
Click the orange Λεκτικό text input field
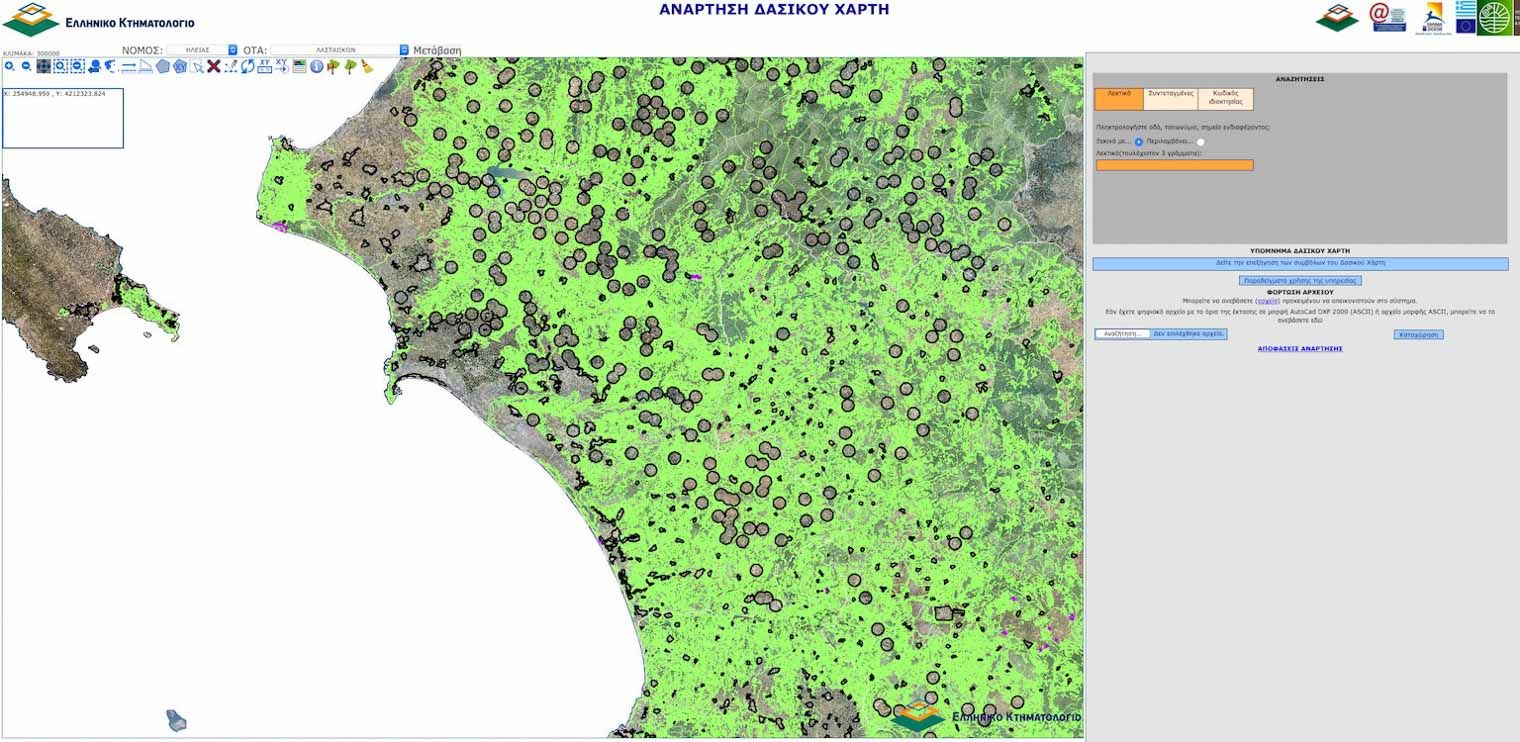click(x=1174, y=165)
